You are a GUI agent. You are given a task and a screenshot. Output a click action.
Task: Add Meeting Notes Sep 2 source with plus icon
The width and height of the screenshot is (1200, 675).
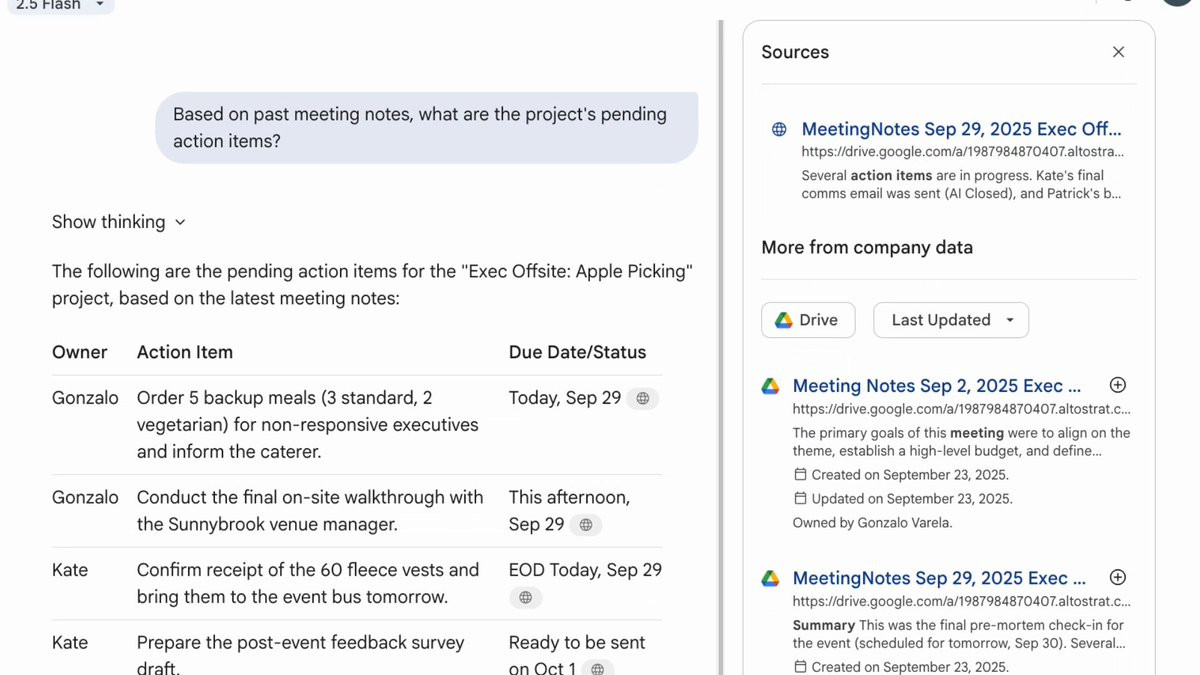pos(1118,385)
